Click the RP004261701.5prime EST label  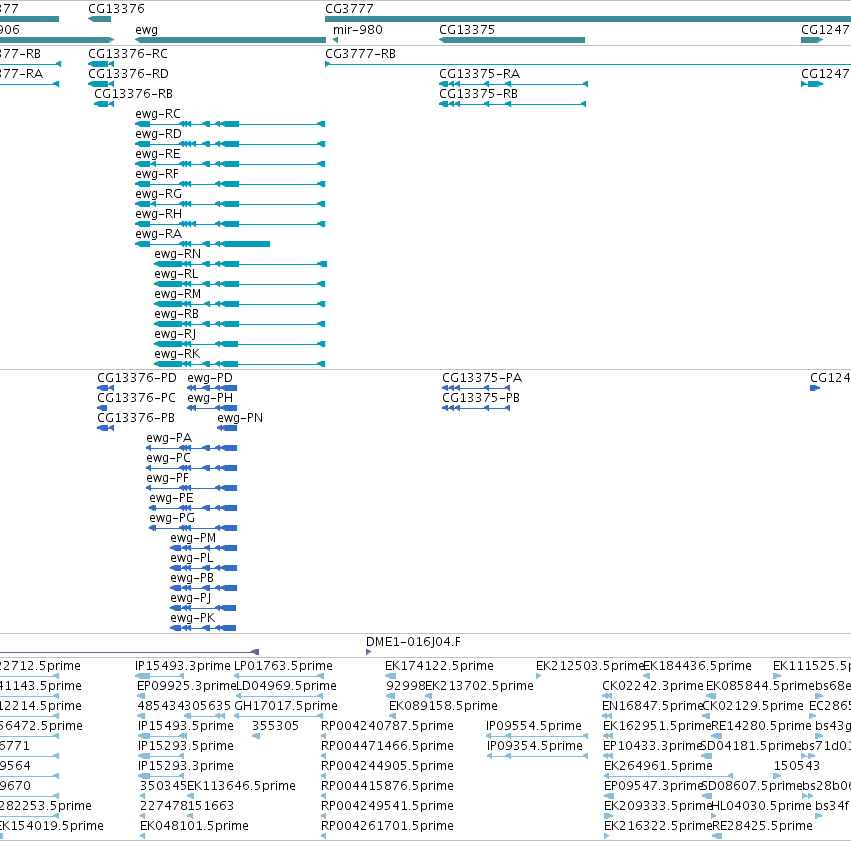[388, 827]
